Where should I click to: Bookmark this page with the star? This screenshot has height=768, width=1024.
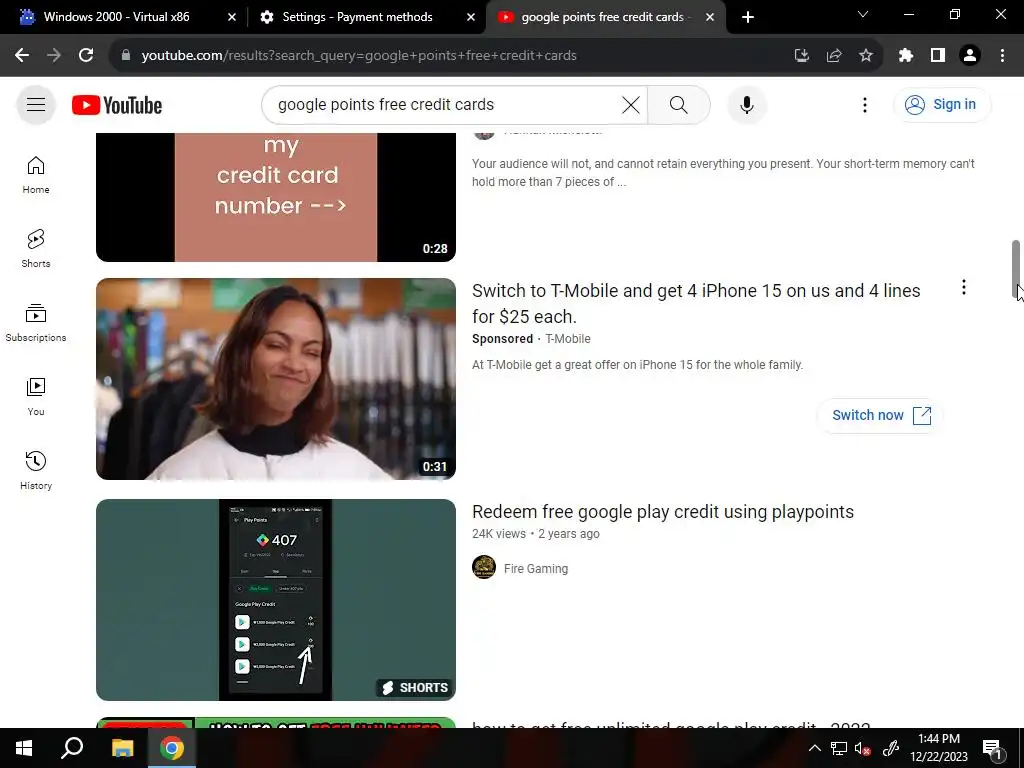pos(866,56)
